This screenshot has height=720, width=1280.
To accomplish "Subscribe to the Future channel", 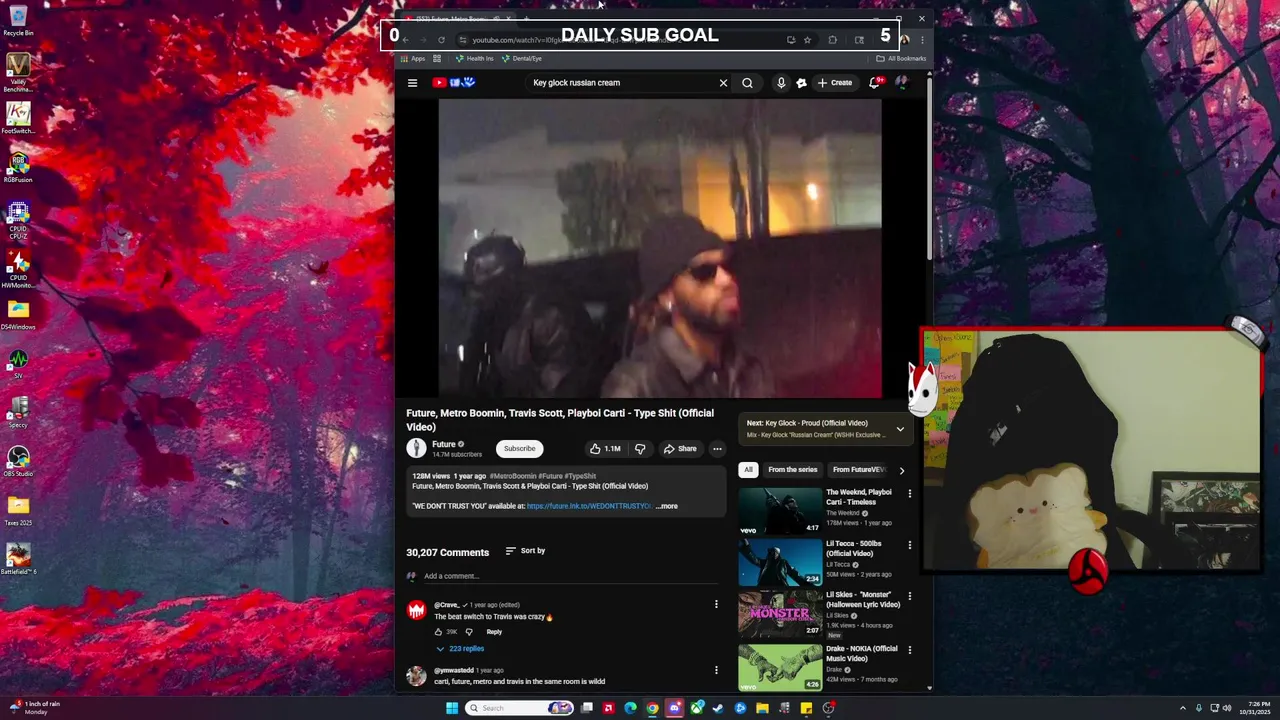I will coord(519,449).
